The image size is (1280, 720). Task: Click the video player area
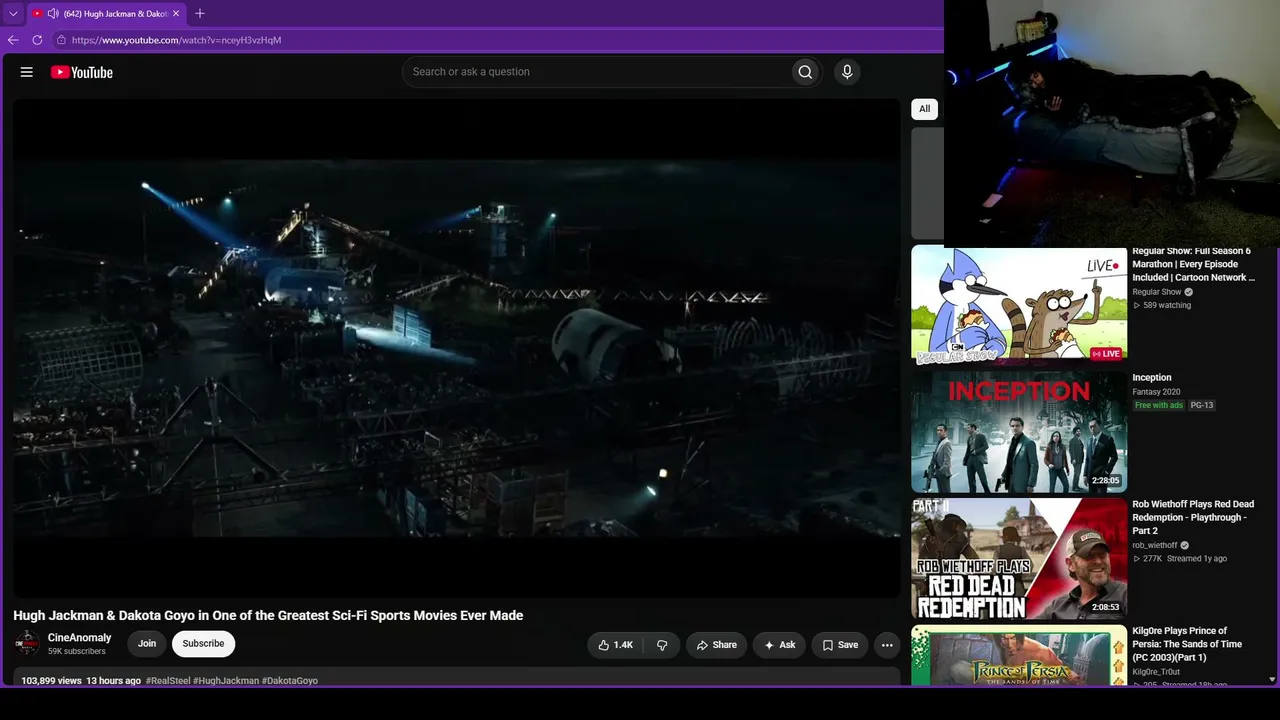(x=457, y=348)
